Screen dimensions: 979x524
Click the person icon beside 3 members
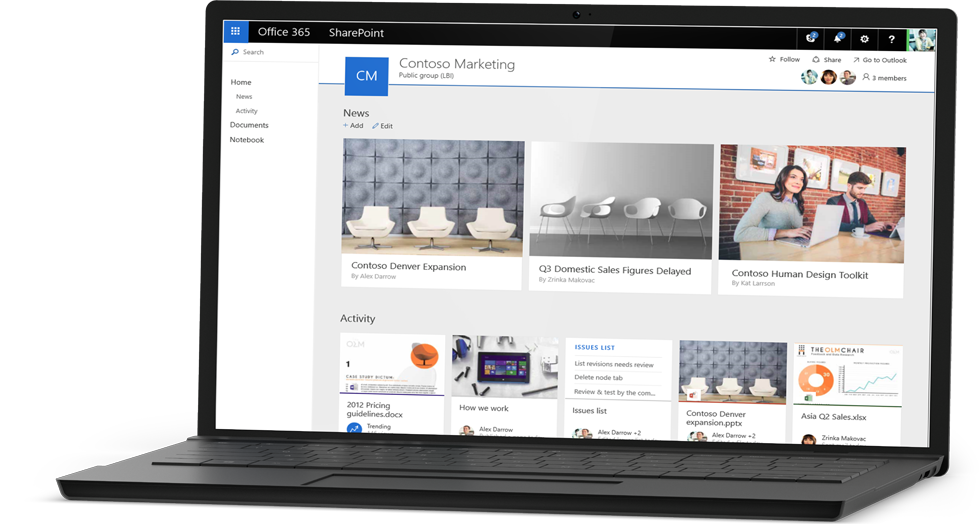866,77
